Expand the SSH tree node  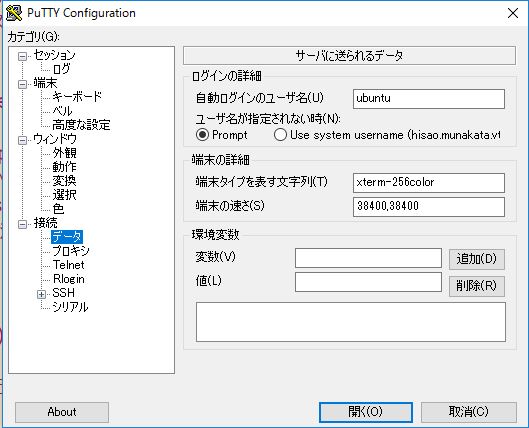tap(41, 294)
